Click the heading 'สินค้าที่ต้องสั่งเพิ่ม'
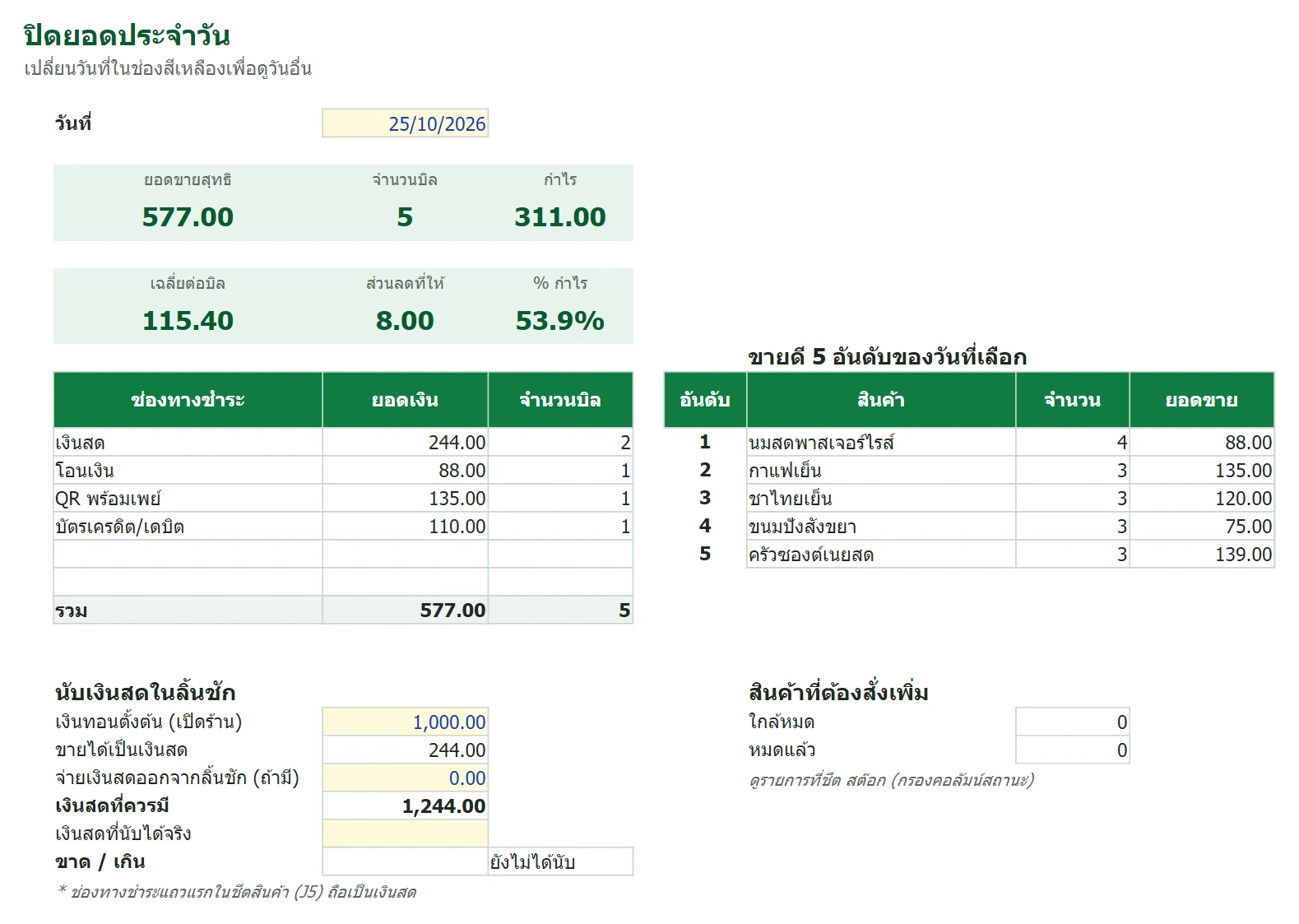The image size is (1299, 924). click(838, 692)
